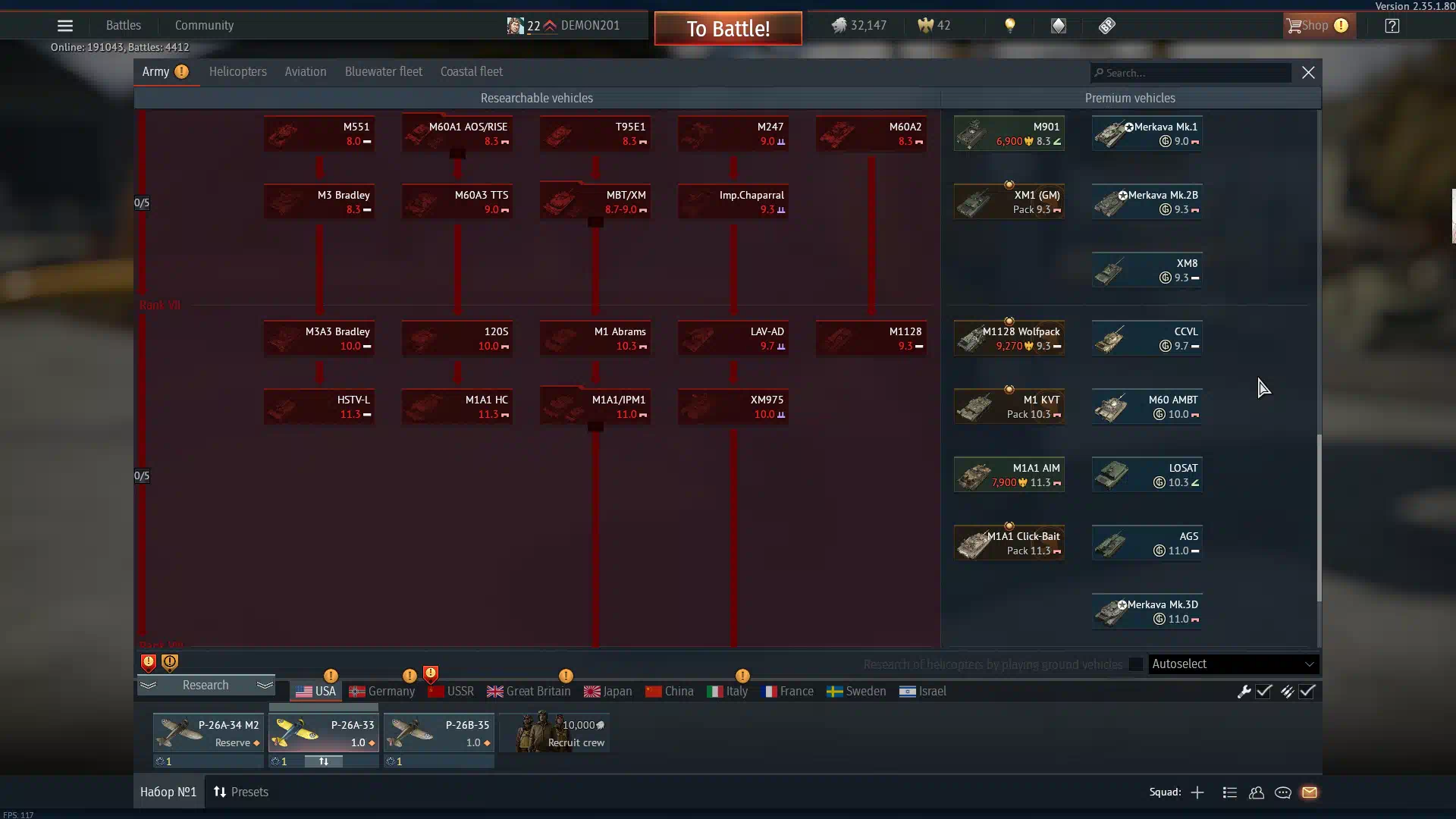The image size is (1456, 819).
Task: Select premium M901 vehicle
Action: pyautogui.click(x=1009, y=133)
